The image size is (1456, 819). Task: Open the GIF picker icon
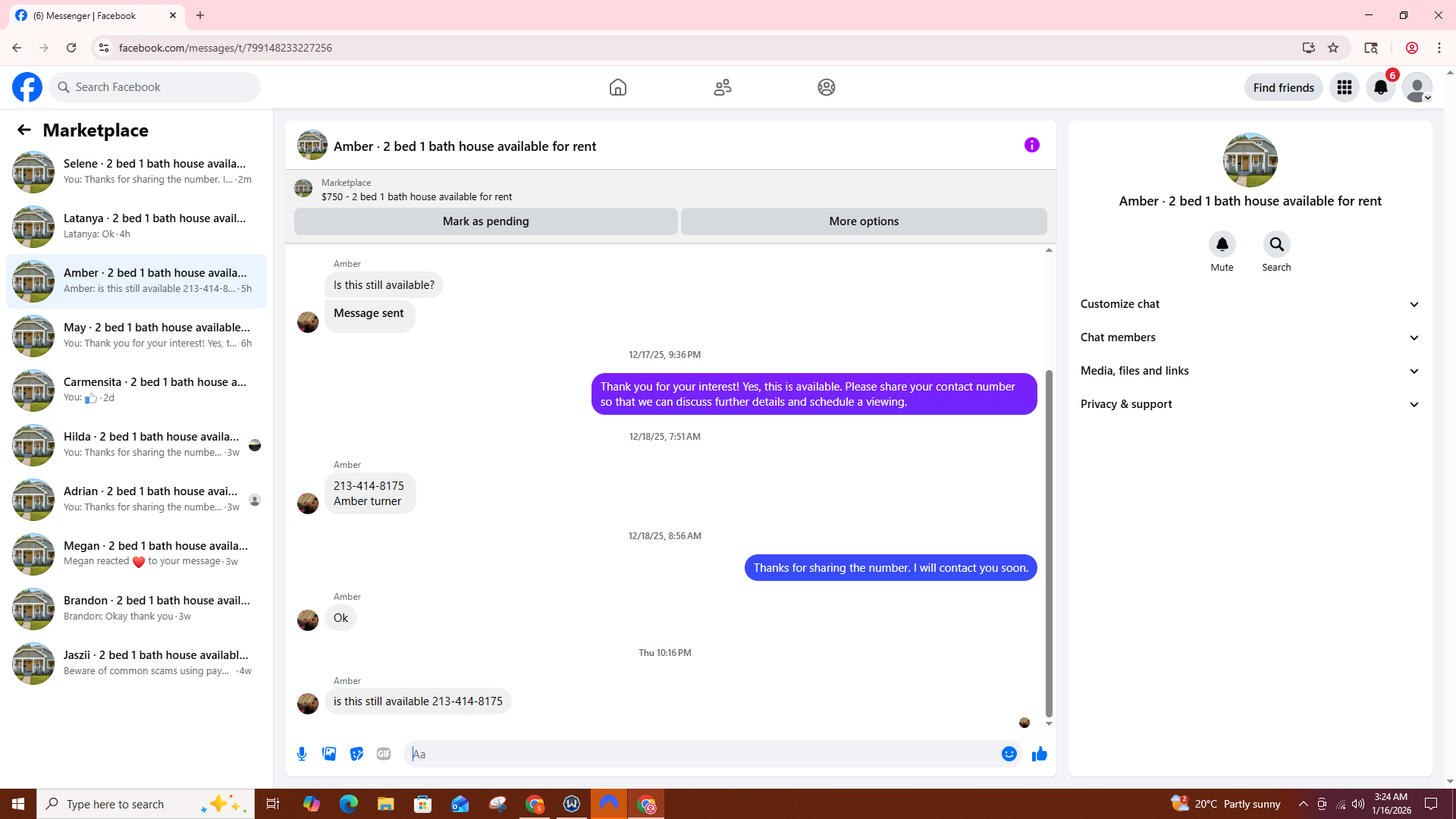tap(384, 754)
